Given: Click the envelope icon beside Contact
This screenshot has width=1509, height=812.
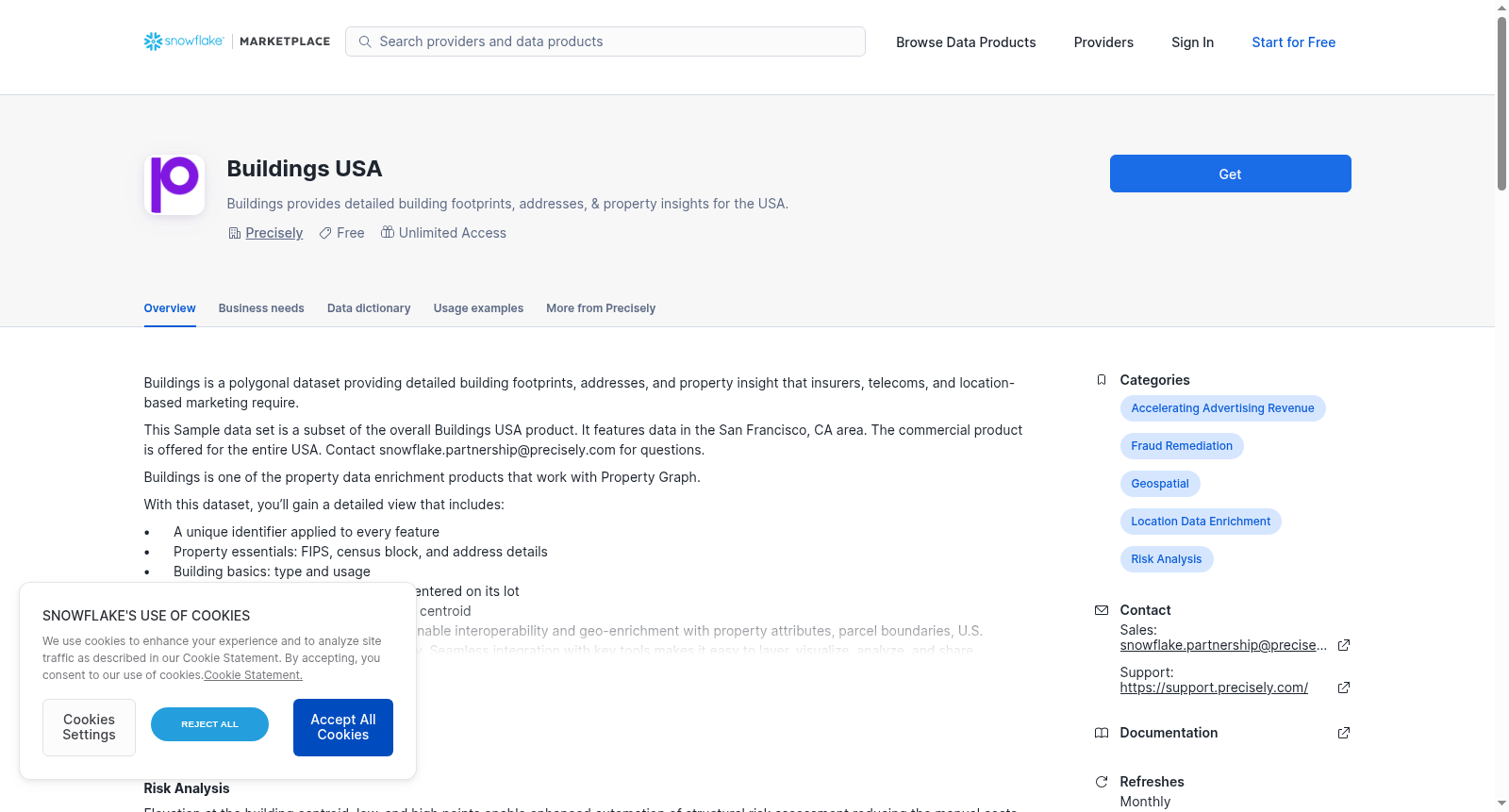Looking at the screenshot, I should click(x=1102, y=610).
